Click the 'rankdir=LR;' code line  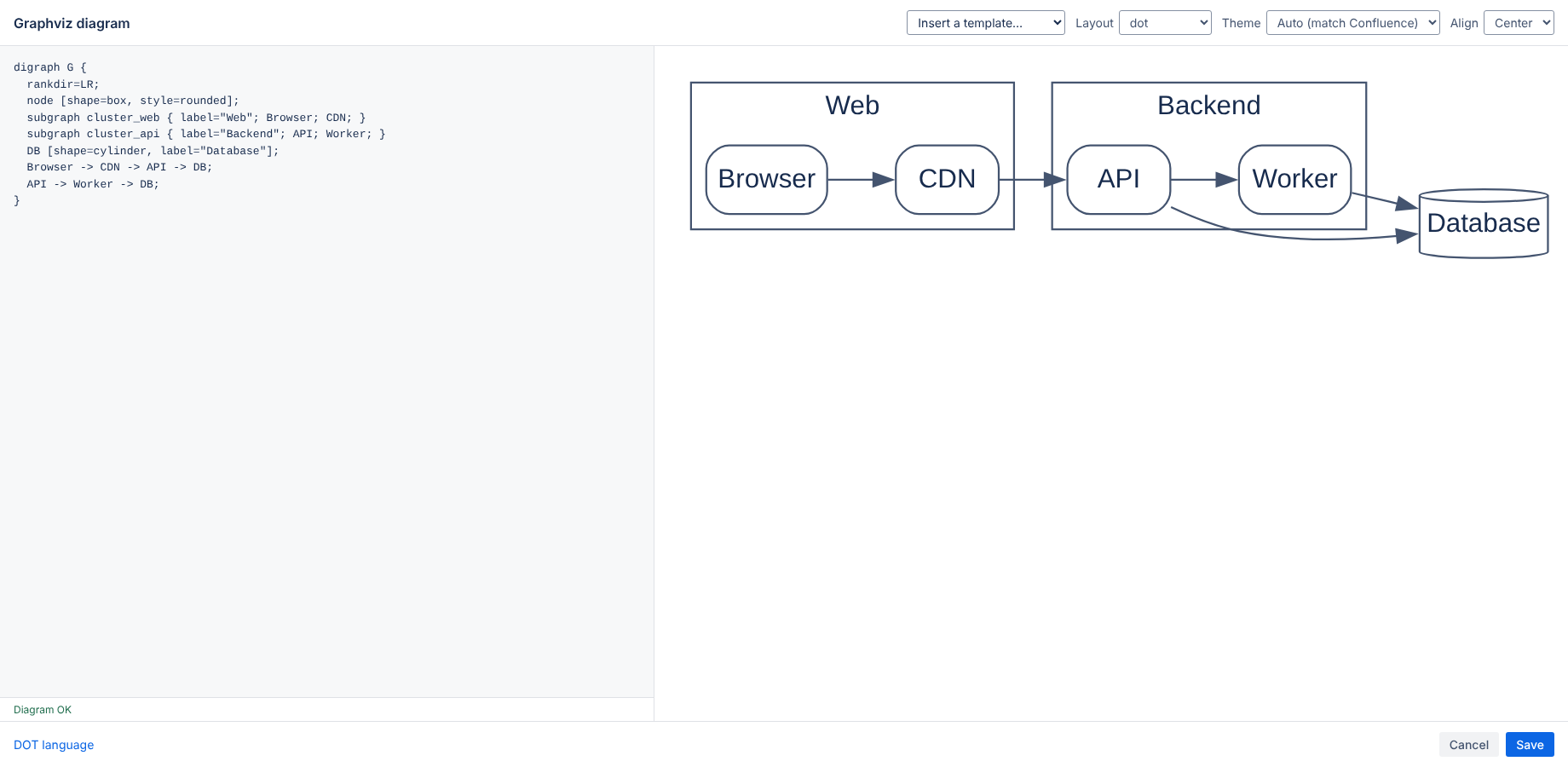click(63, 84)
